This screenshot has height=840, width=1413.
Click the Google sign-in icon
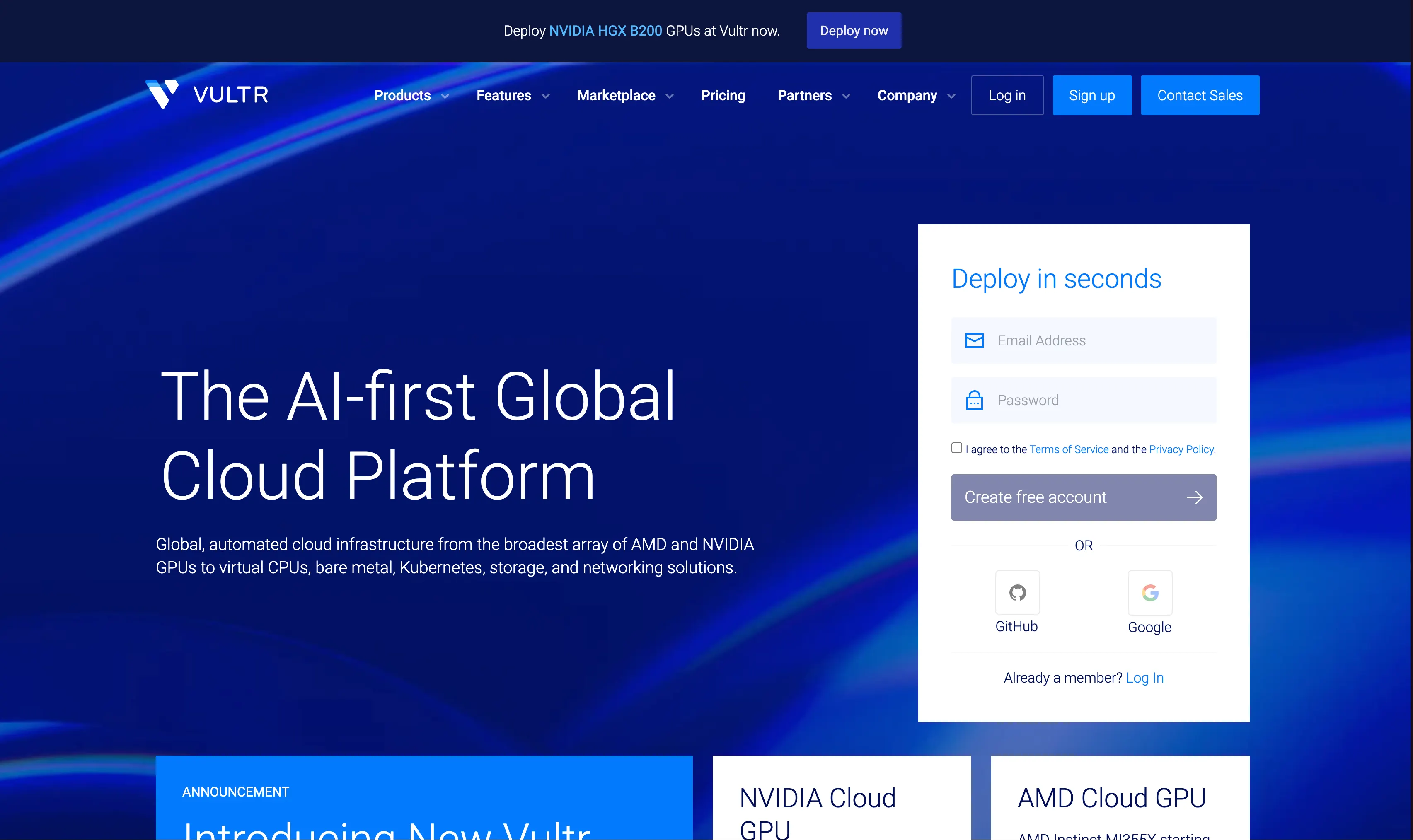(1150, 593)
